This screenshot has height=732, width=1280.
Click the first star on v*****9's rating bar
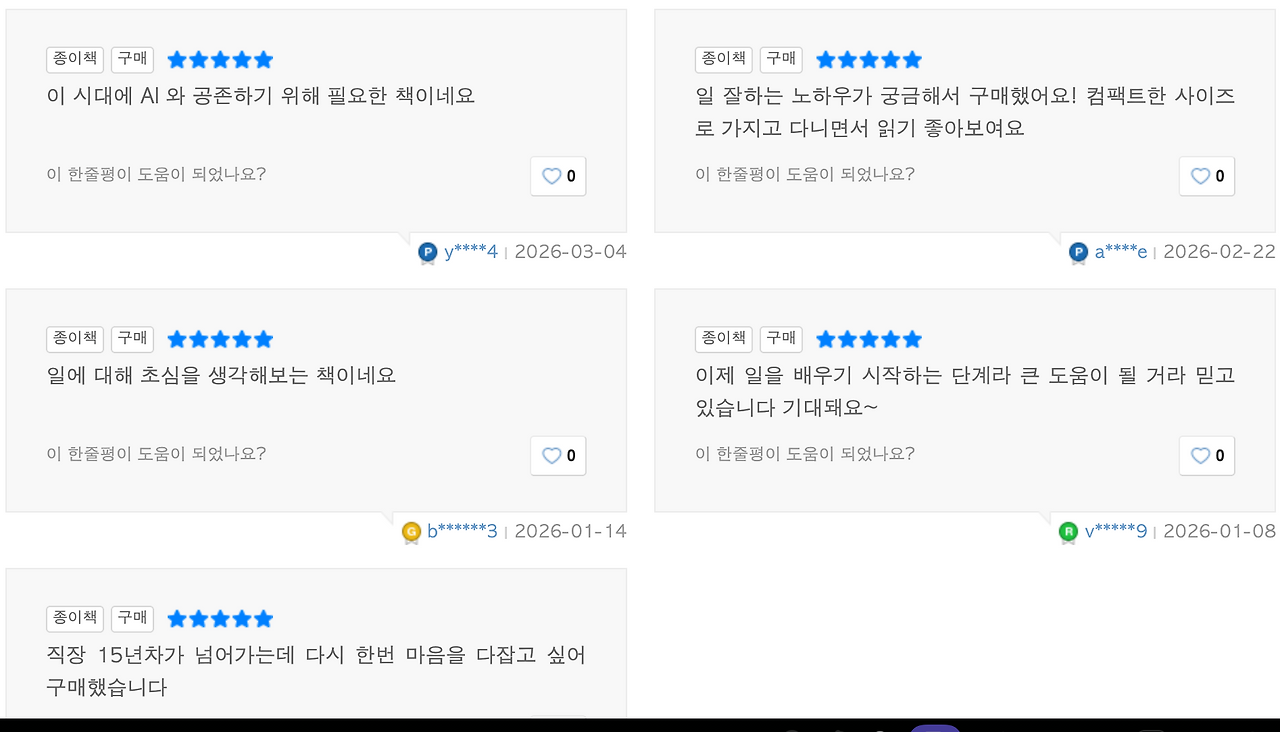[824, 339]
